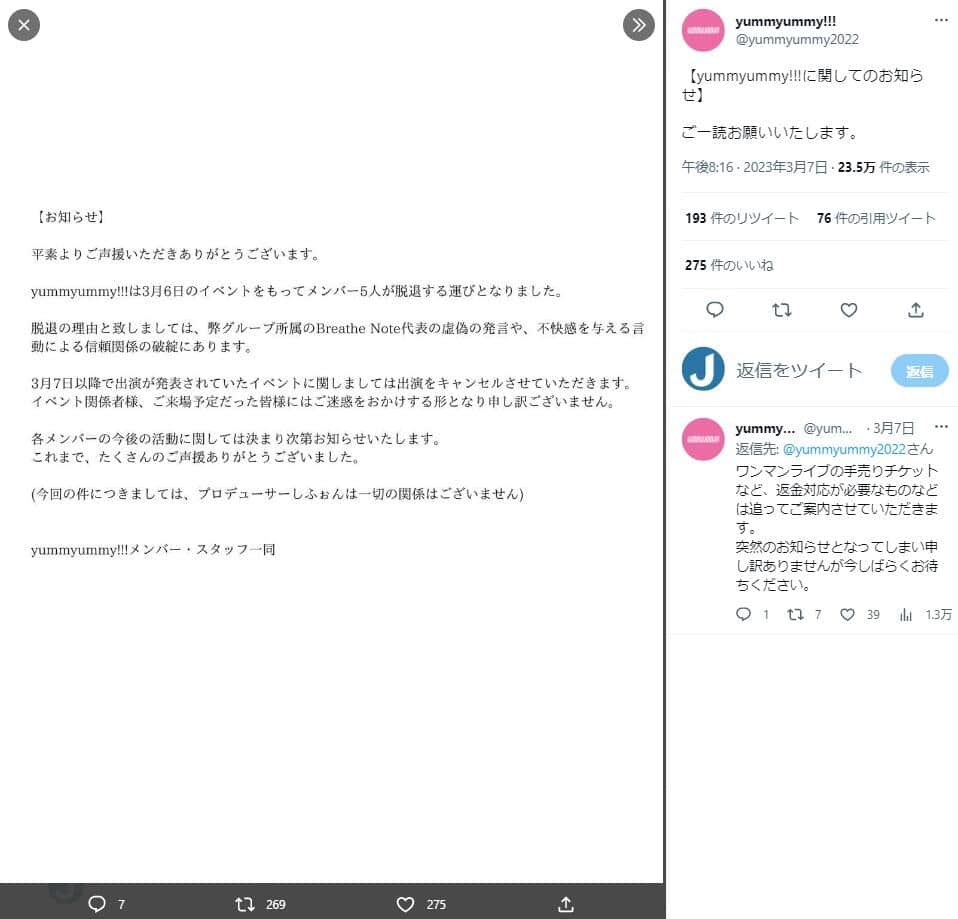Viewport: 958px width, 919px height.
Task: Open the yummyyummy!!! profile avatar
Action: [703, 31]
